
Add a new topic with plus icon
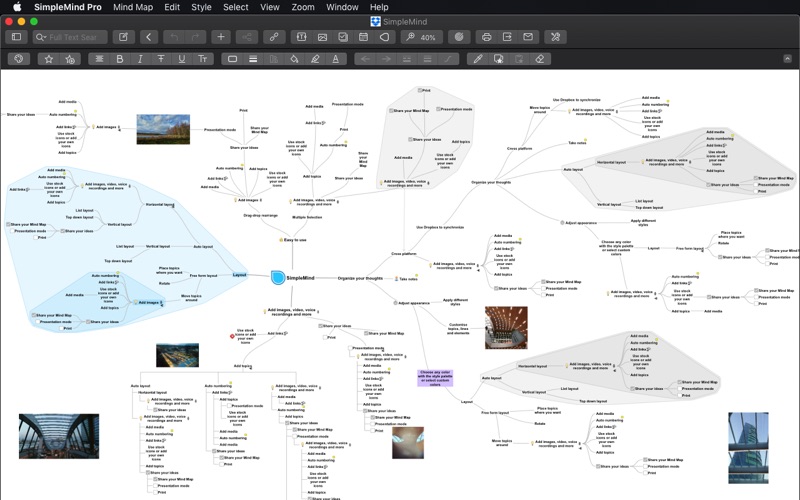[220, 37]
